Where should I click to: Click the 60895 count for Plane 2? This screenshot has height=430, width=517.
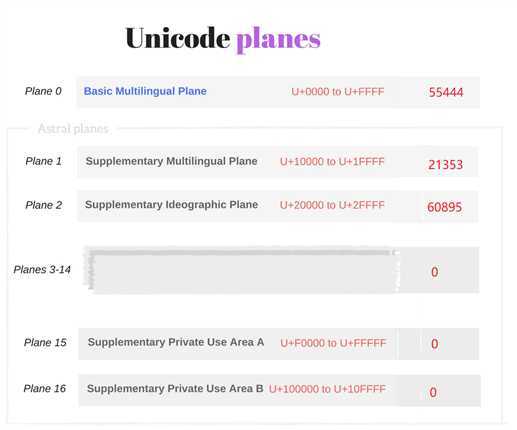click(x=444, y=207)
